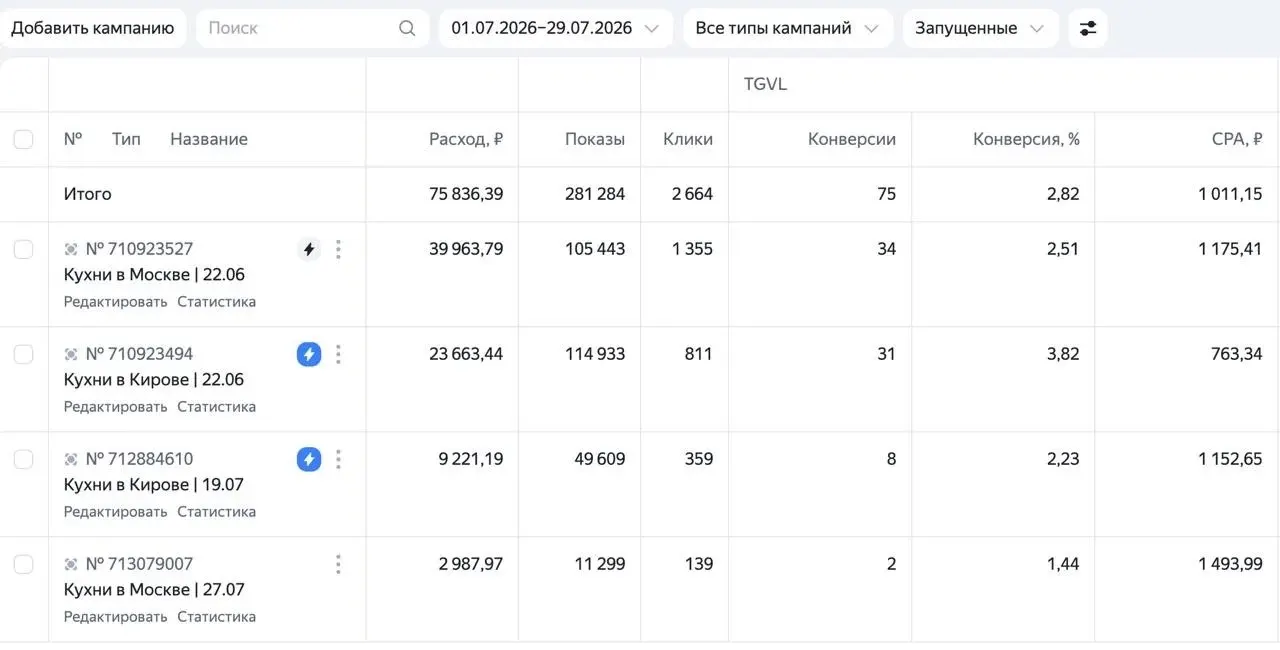The width and height of the screenshot is (1280, 650).
Task: Open campaign name Кухни в Москве | 22.06
Action: coord(154,275)
